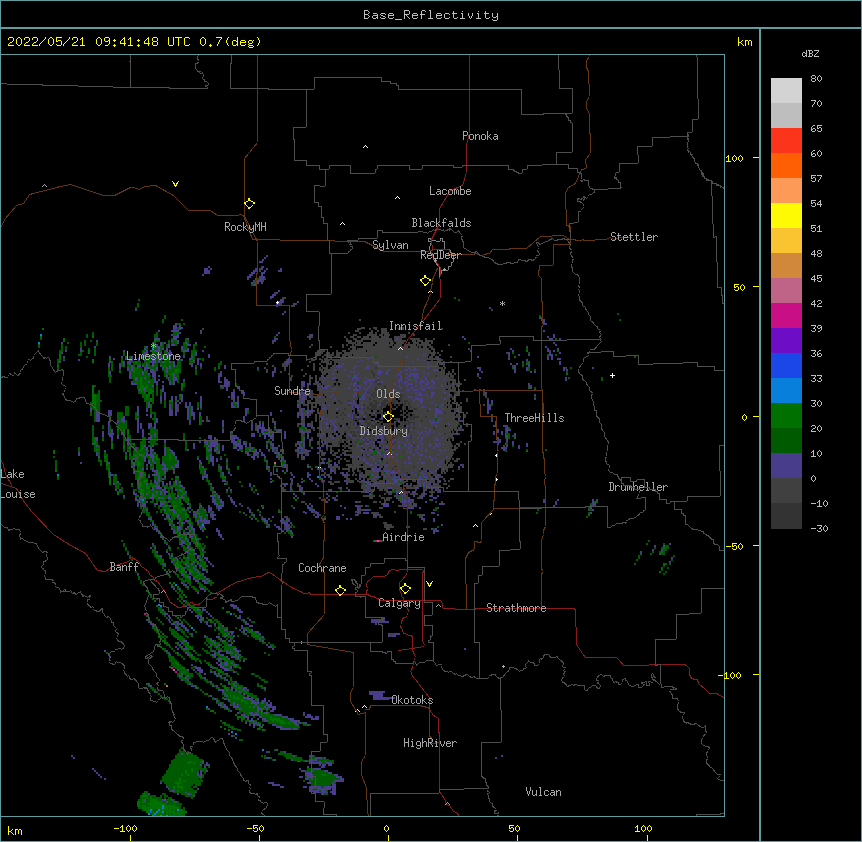Click the 80 value on the dBZ legend
The width and height of the screenshot is (862, 842).
tap(816, 79)
